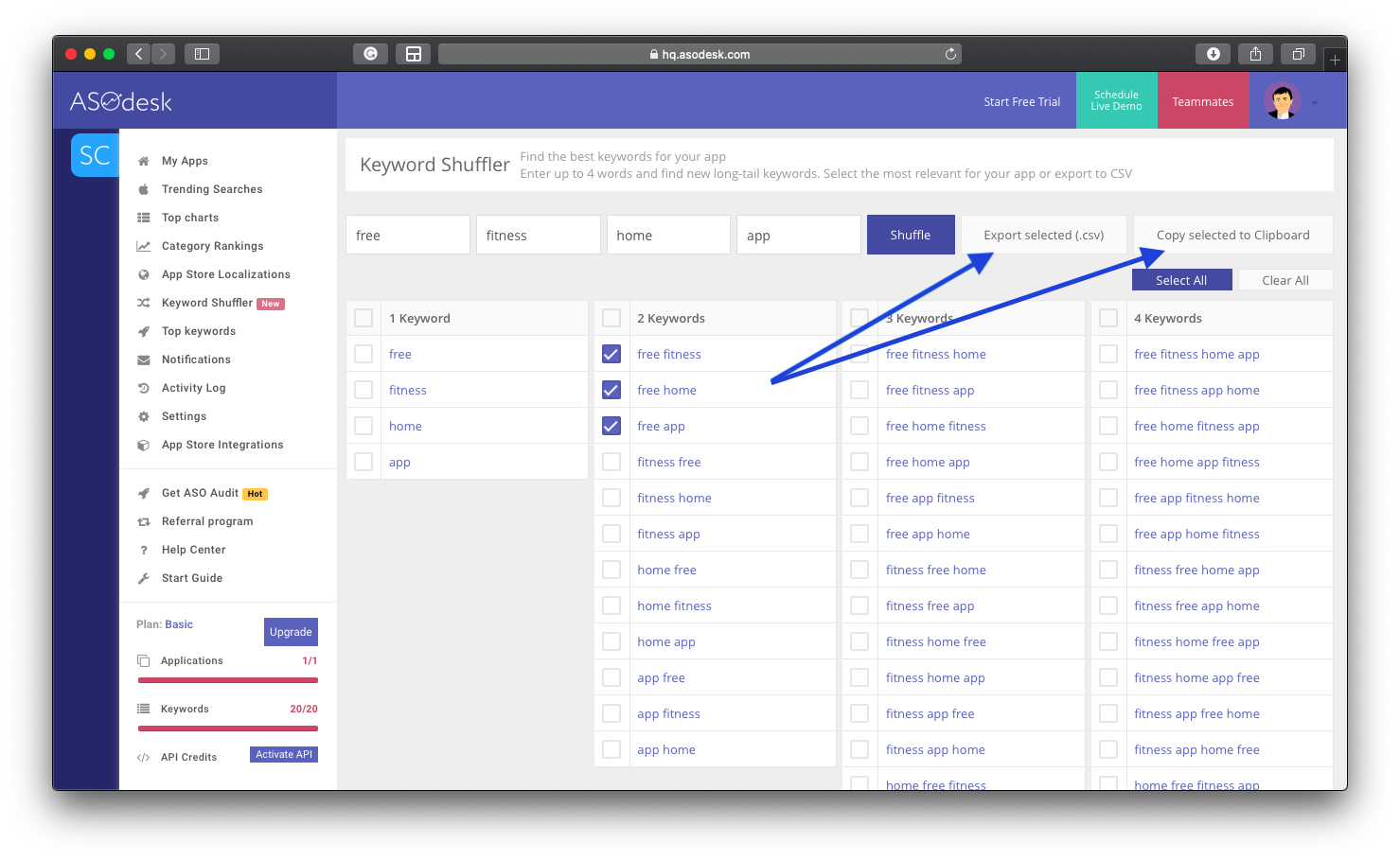Viewport: 1400px width, 860px height.
Task: Click the Keyword Shuffler shuffle icon
Action: 144,303
